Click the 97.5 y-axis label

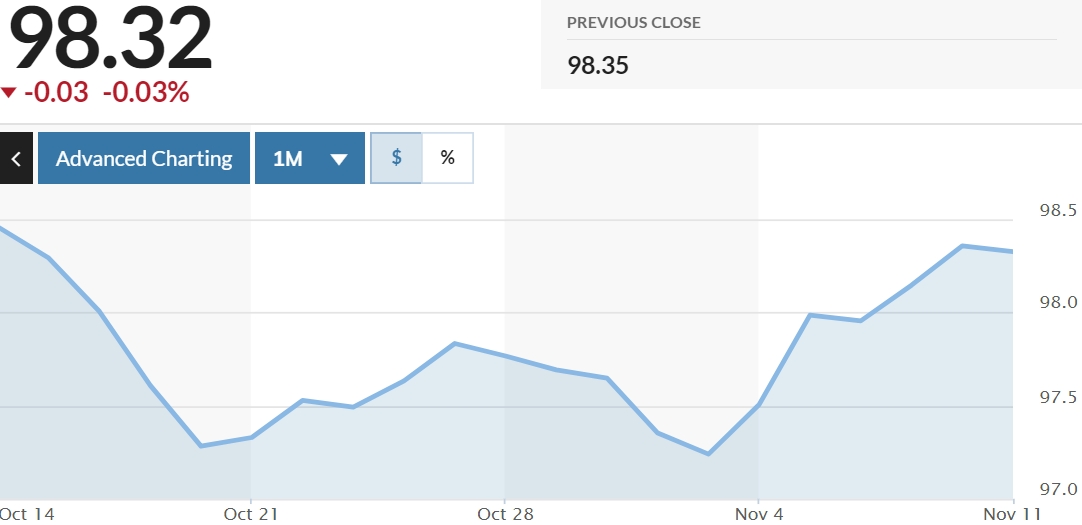1058,397
